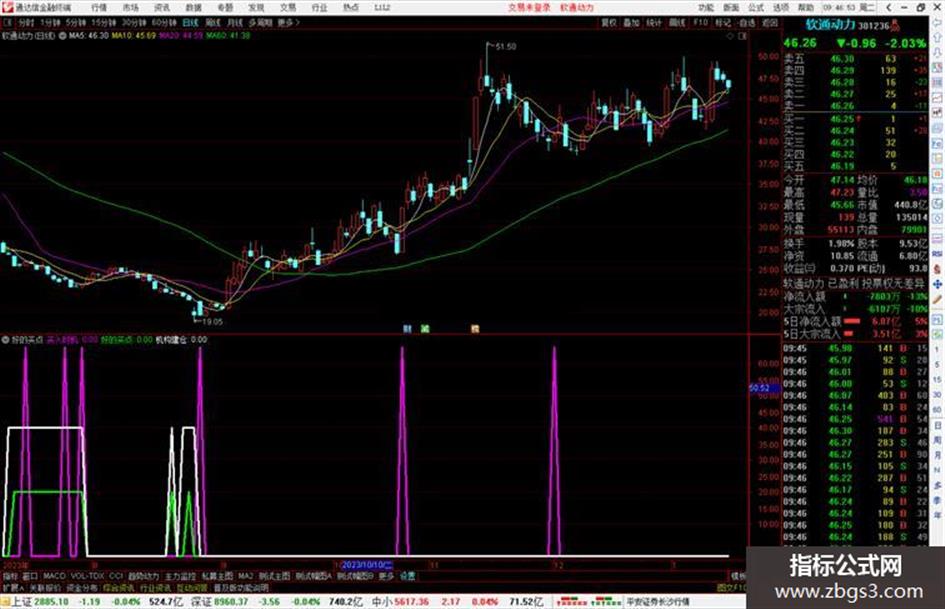Expand the 扩展 bottom panel toggle
The width and height of the screenshot is (945, 609).
13,588
